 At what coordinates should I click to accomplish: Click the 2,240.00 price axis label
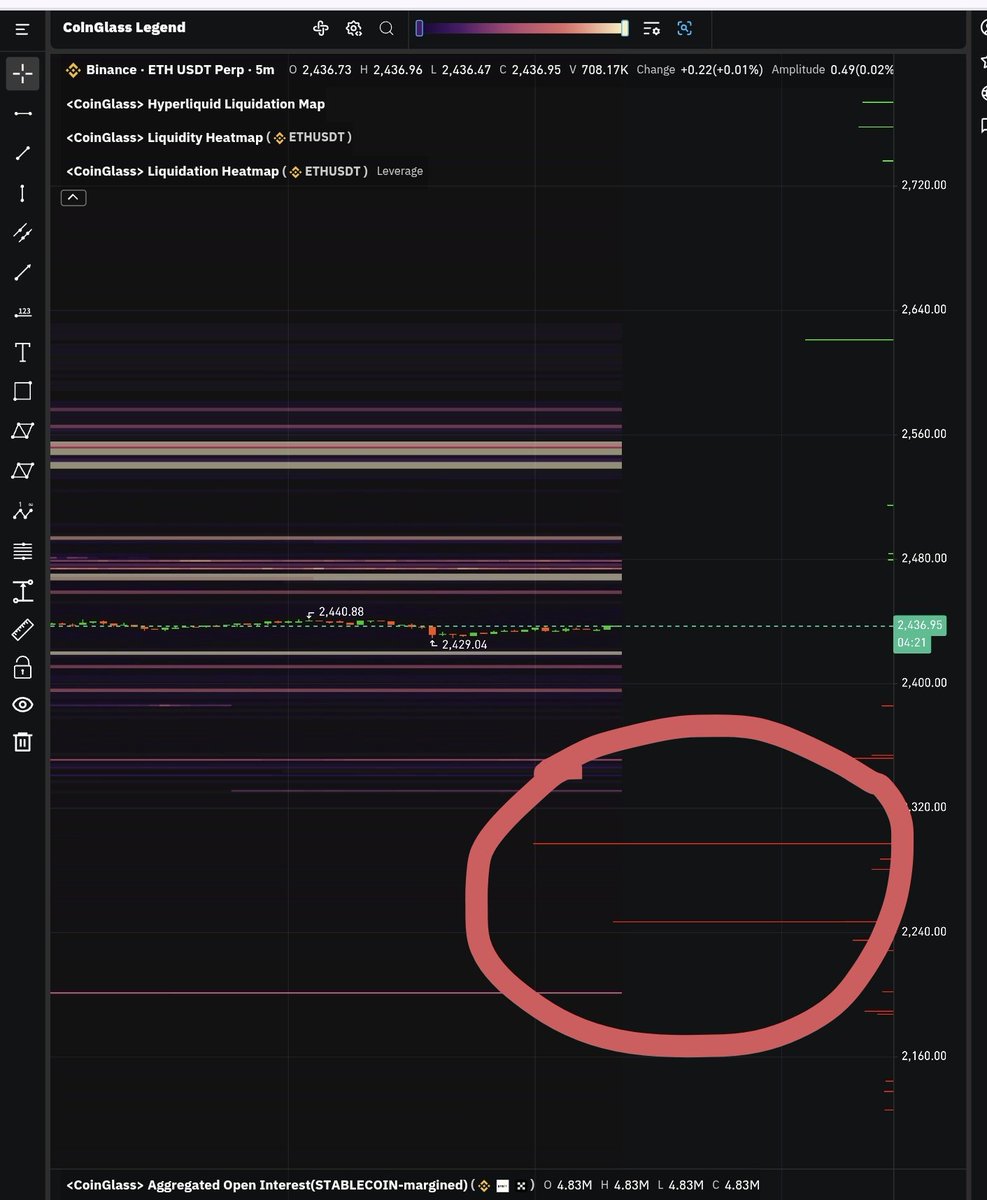[x=924, y=932]
